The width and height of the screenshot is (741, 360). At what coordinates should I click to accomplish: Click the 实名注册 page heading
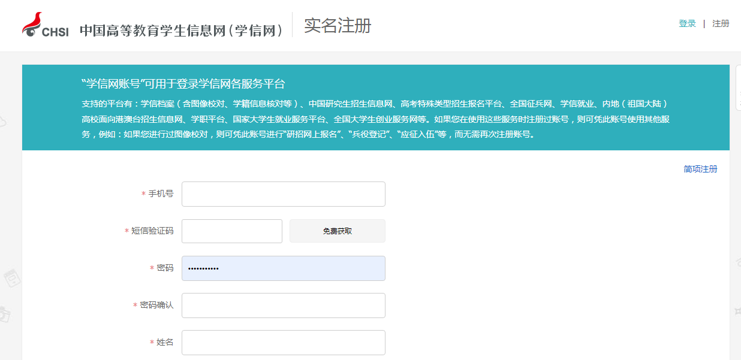coord(337,26)
